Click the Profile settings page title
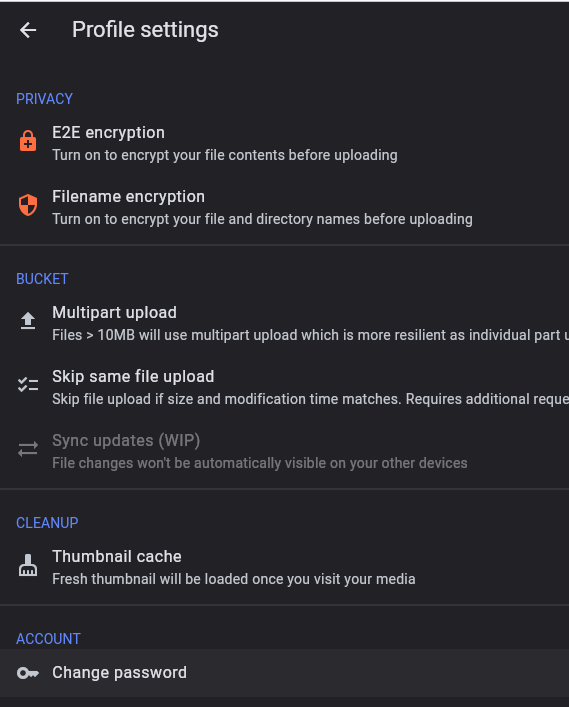569x707 pixels. pyautogui.click(x=145, y=30)
